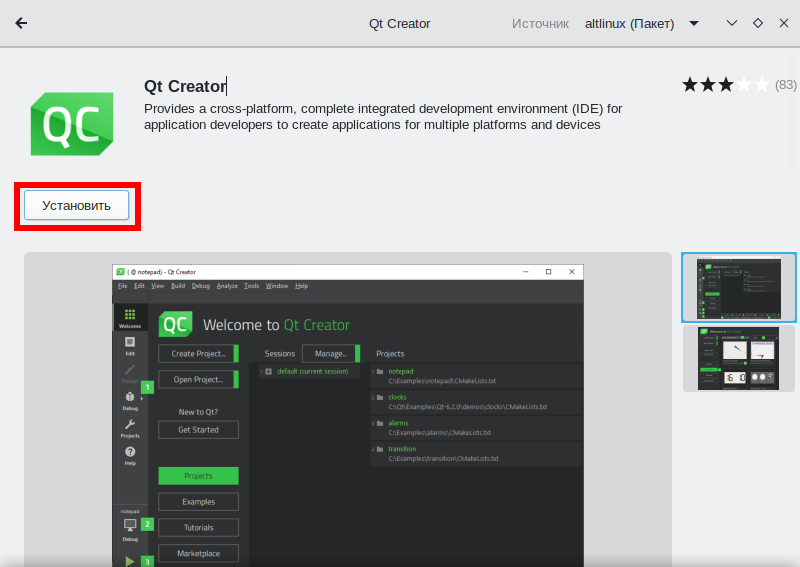The height and width of the screenshot is (567, 800).
Task: Click the Qt Creator title in the header bar
Action: (x=399, y=23)
